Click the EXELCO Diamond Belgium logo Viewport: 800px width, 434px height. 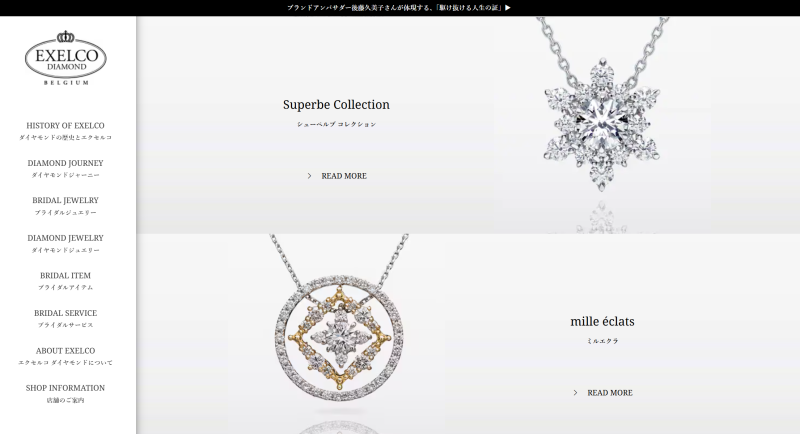click(x=66, y=58)
